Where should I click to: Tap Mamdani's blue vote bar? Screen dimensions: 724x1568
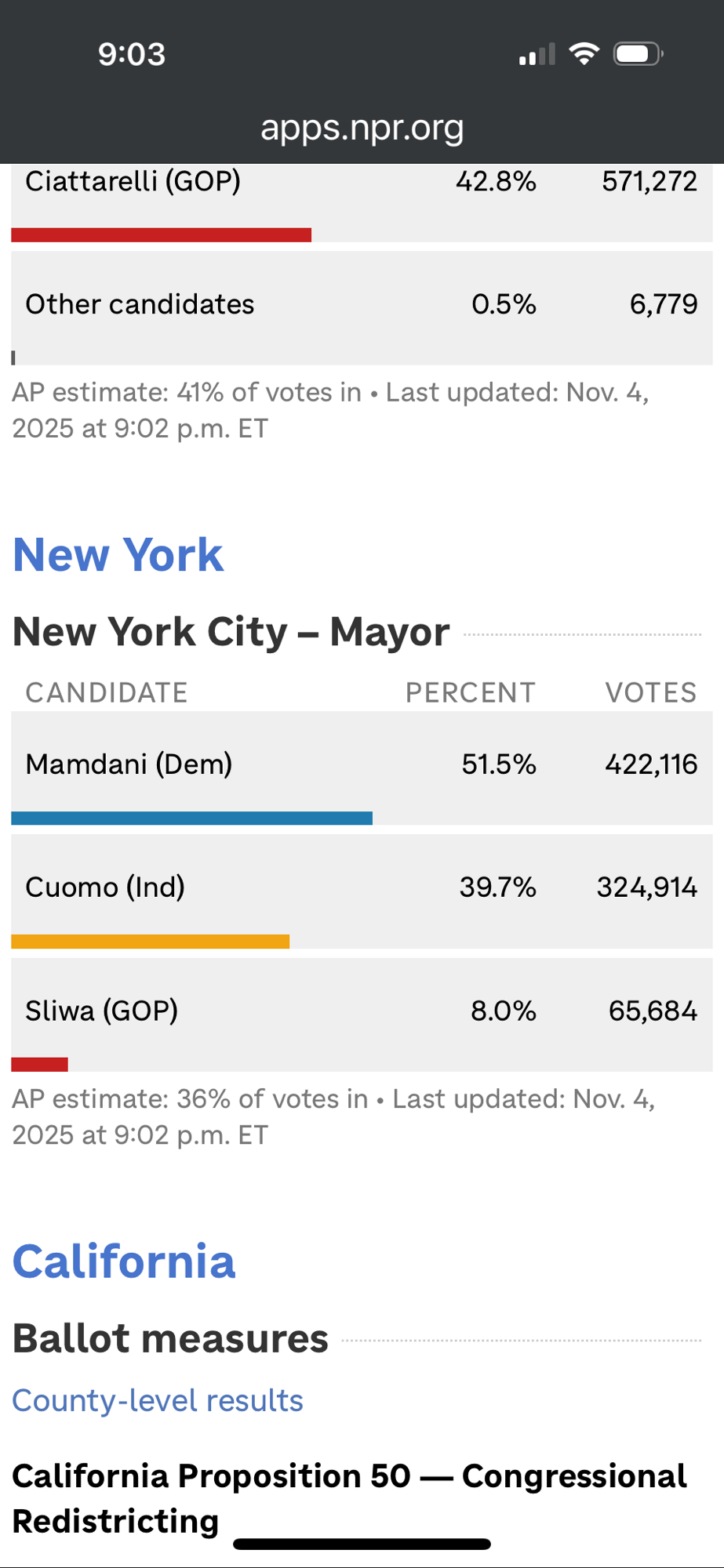192,818
